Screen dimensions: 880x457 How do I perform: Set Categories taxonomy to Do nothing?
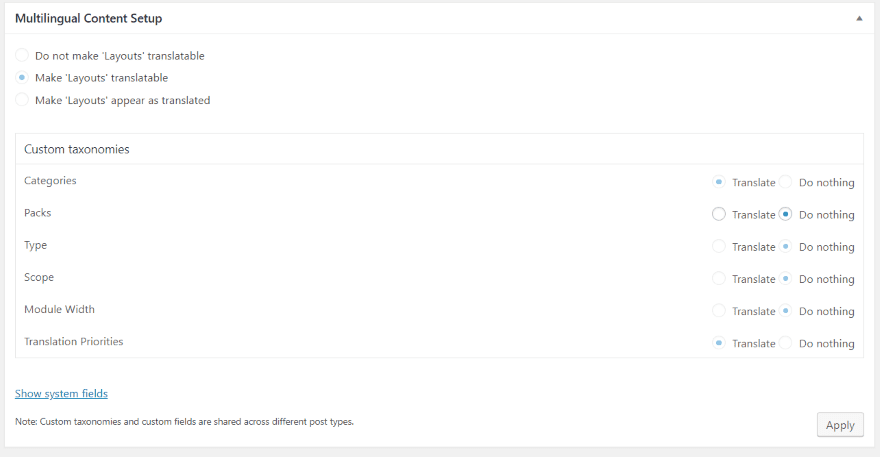pyautogui.click(x=785, y=182)
